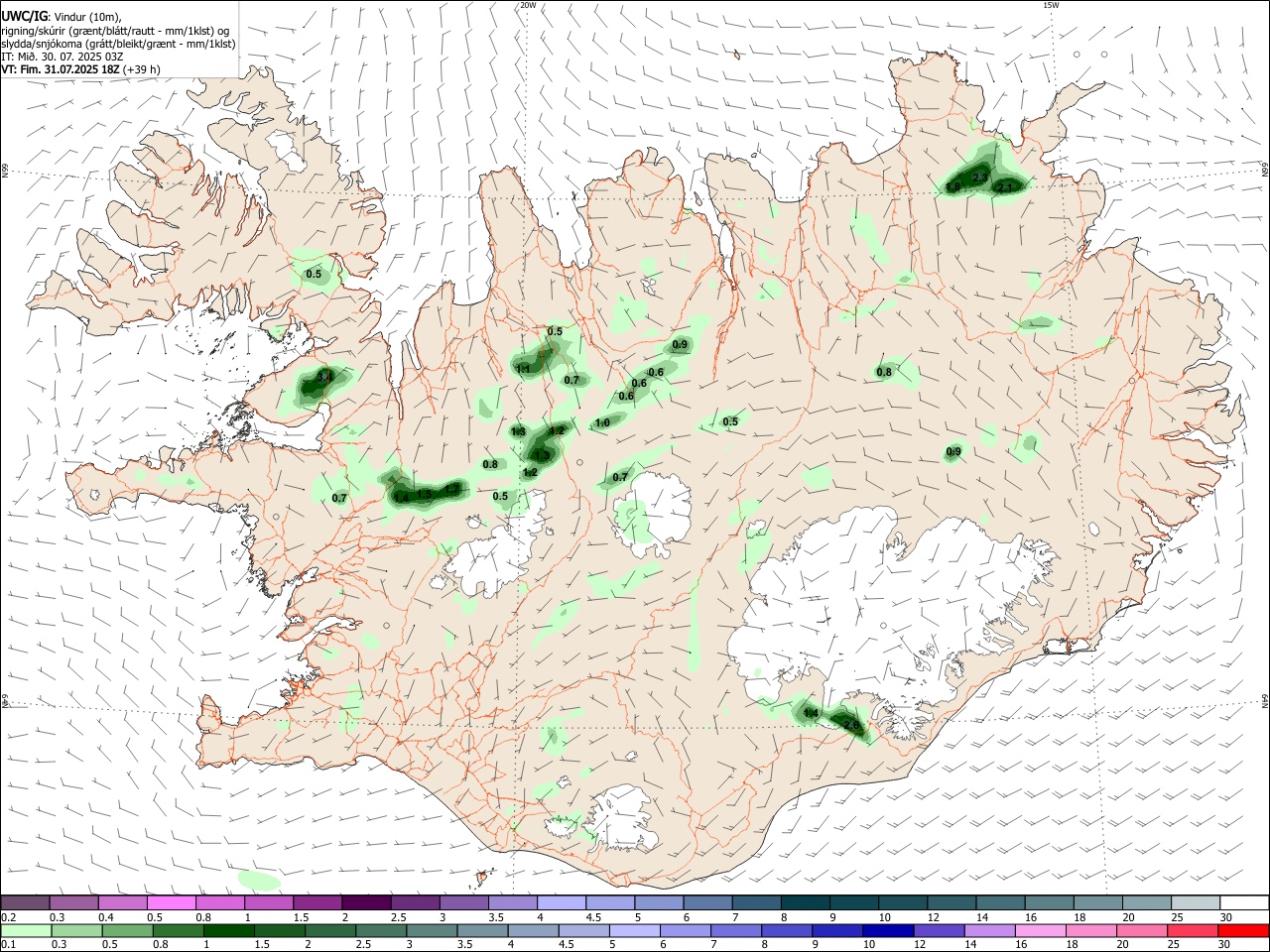Select the medium green 0.5 swatch in lower legend

click(127, 932)
